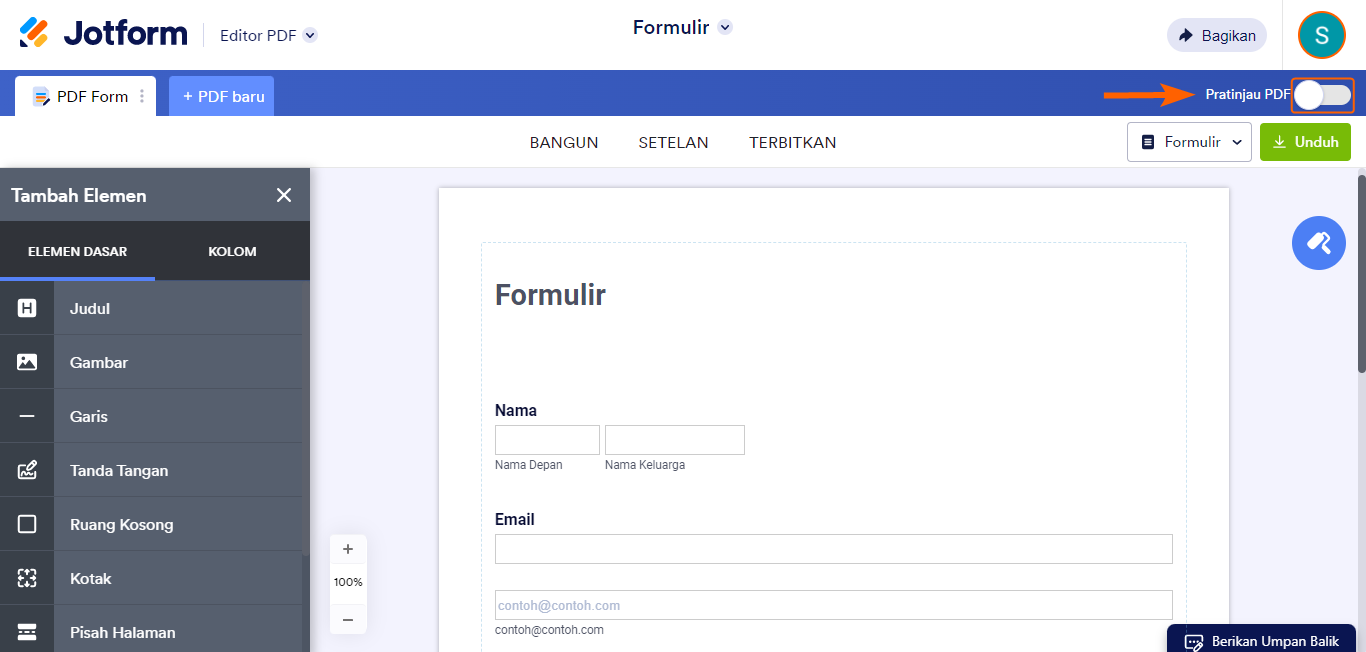Viewport: 1366px width, 652px height.
Task: Open the Formulir selector next to Unduh
Action: 1189,142
